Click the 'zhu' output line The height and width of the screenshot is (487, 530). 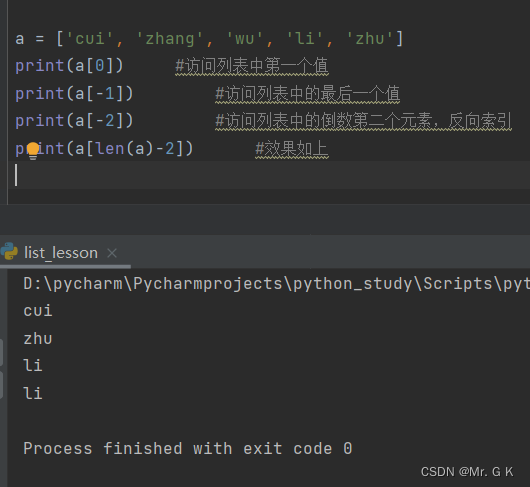(x=38, y=339)
